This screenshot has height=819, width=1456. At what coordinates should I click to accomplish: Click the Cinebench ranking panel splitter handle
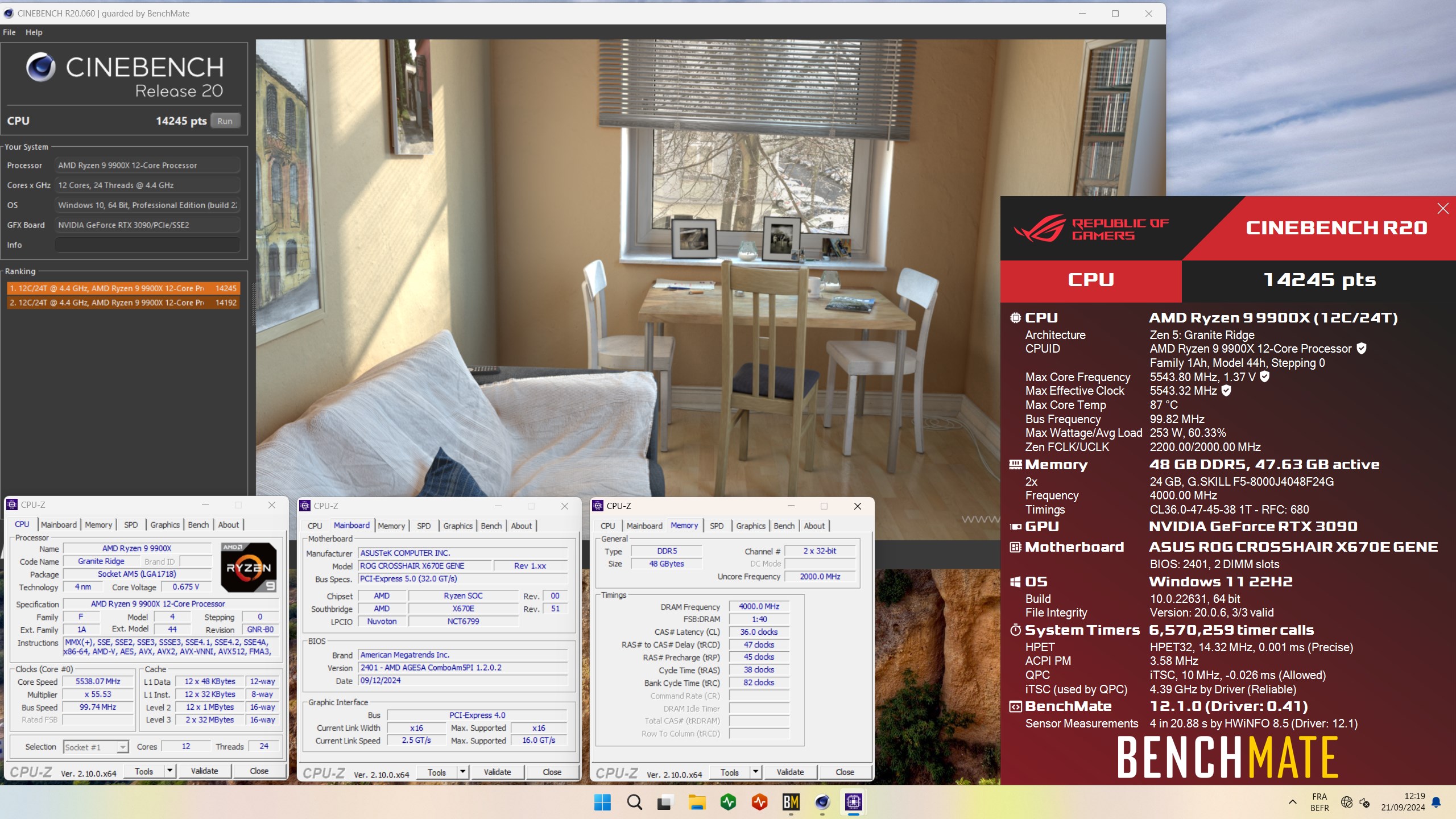tap(254, 304)
